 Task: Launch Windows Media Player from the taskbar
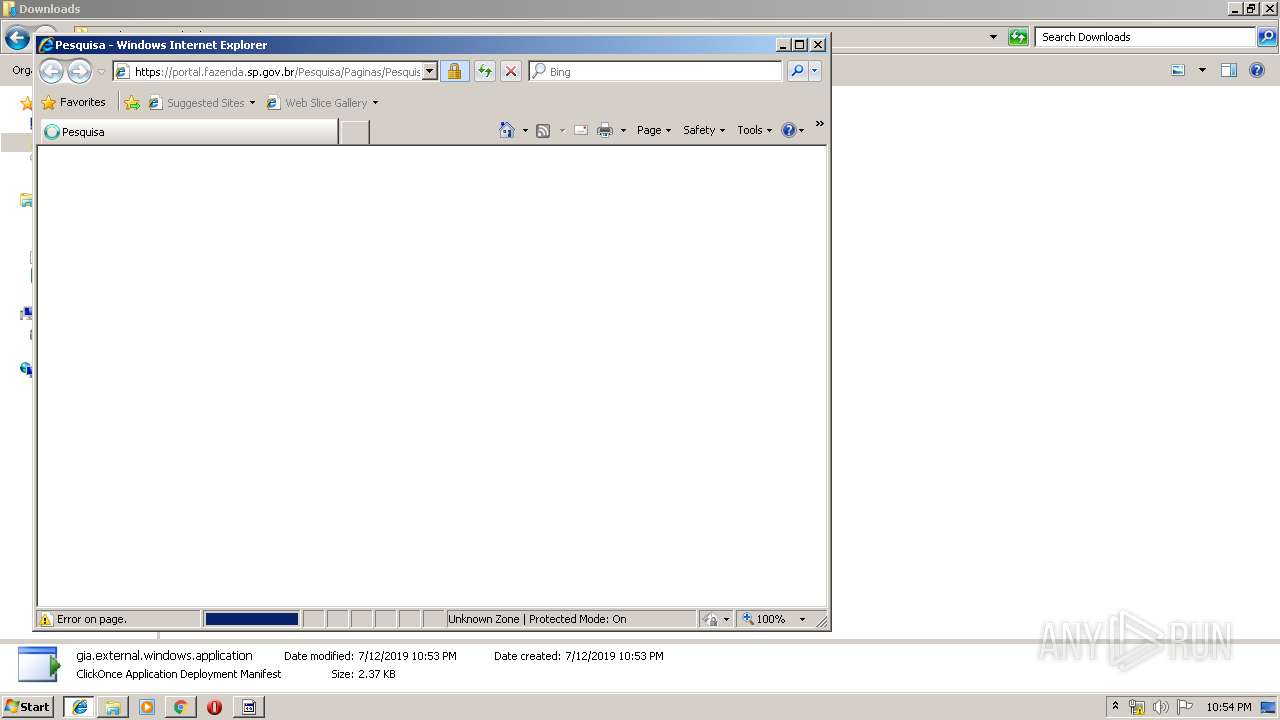(147, 707)
